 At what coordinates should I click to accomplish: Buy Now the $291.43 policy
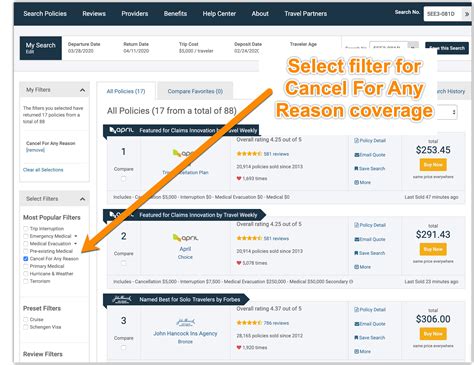(x=433, y=249)
